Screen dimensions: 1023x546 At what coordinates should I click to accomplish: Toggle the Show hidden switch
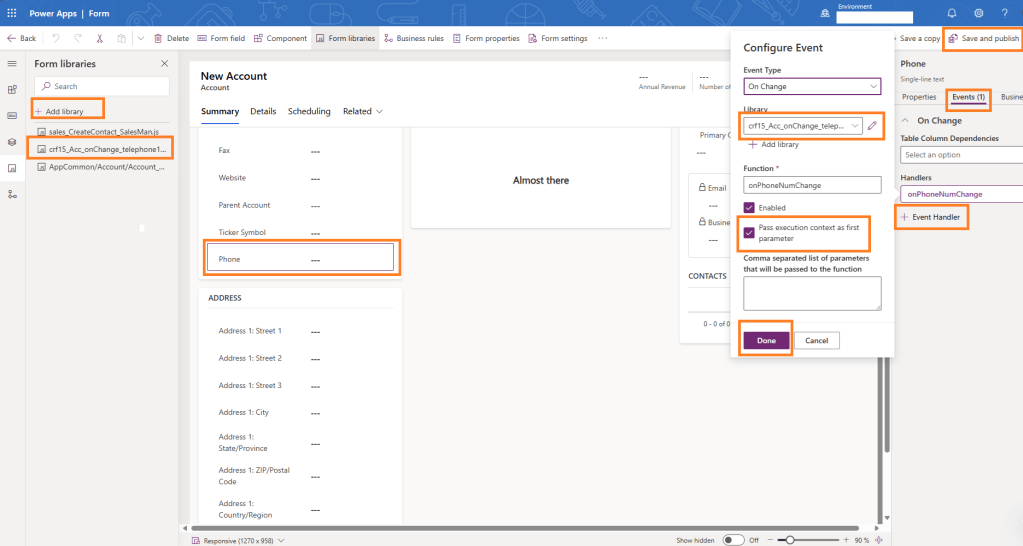click(x=734, y=539)
